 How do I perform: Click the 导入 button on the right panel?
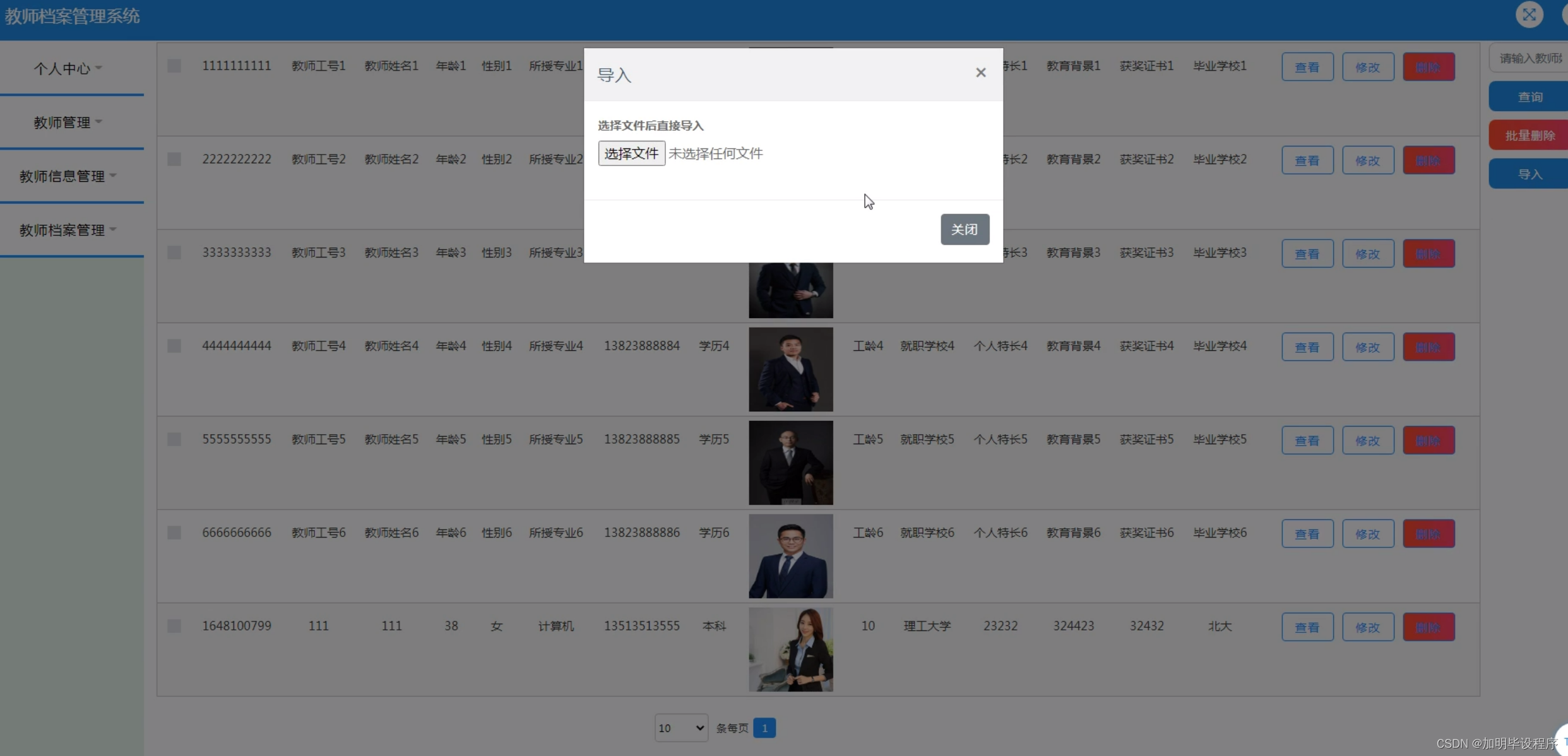pyautogui.click(x=1531, y=174)
